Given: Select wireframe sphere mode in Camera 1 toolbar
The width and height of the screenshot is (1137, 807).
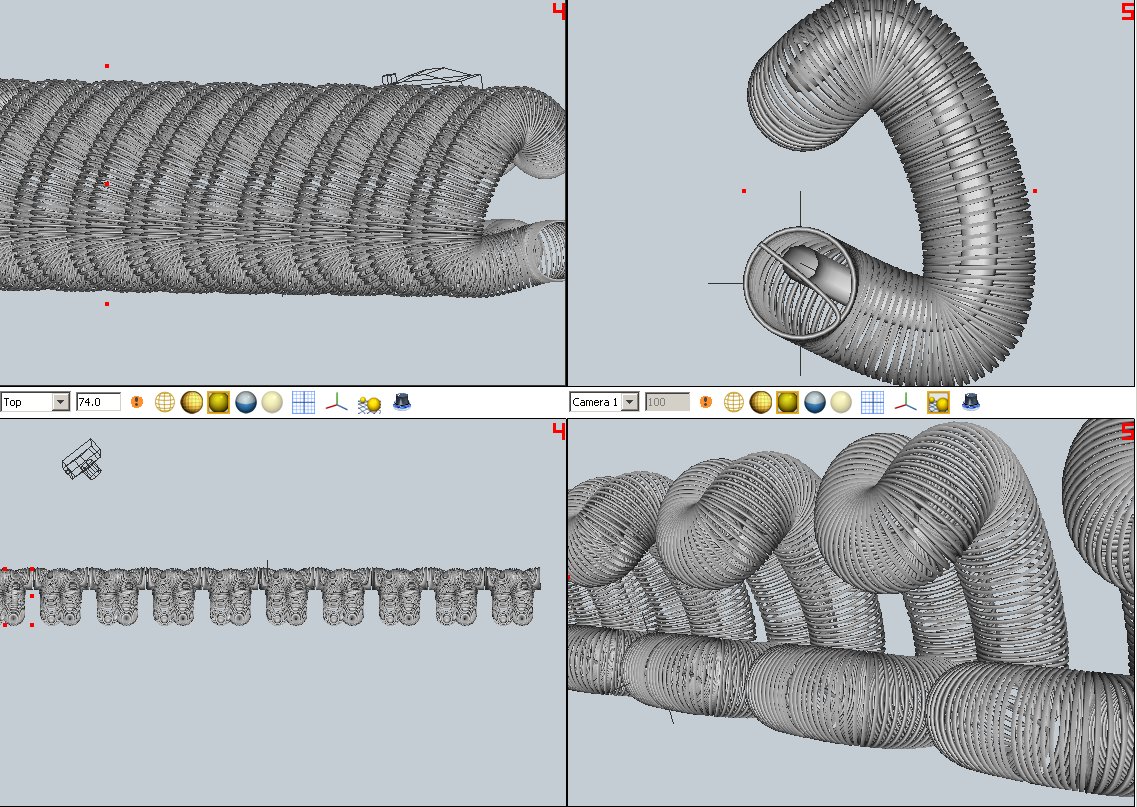Looking at the screenshot, I should (x=734, y=402).
